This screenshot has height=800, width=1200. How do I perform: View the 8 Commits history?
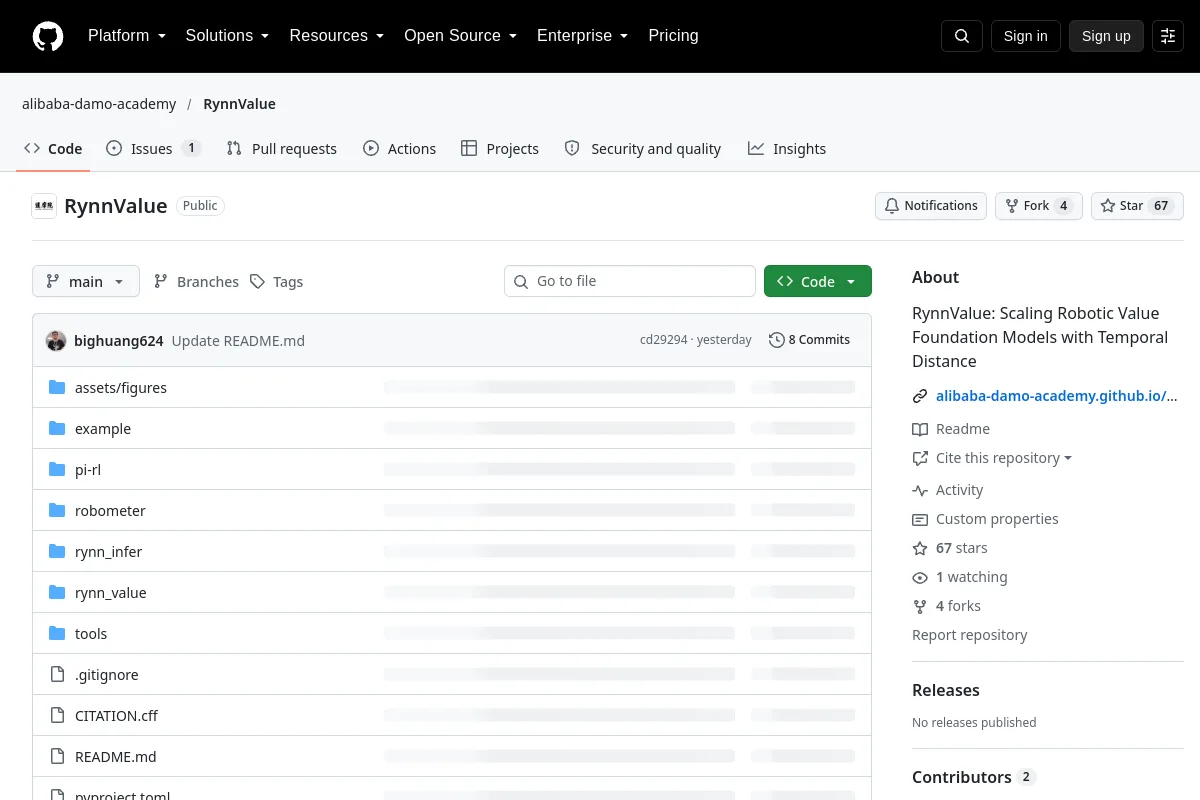(x=809, y=340)
